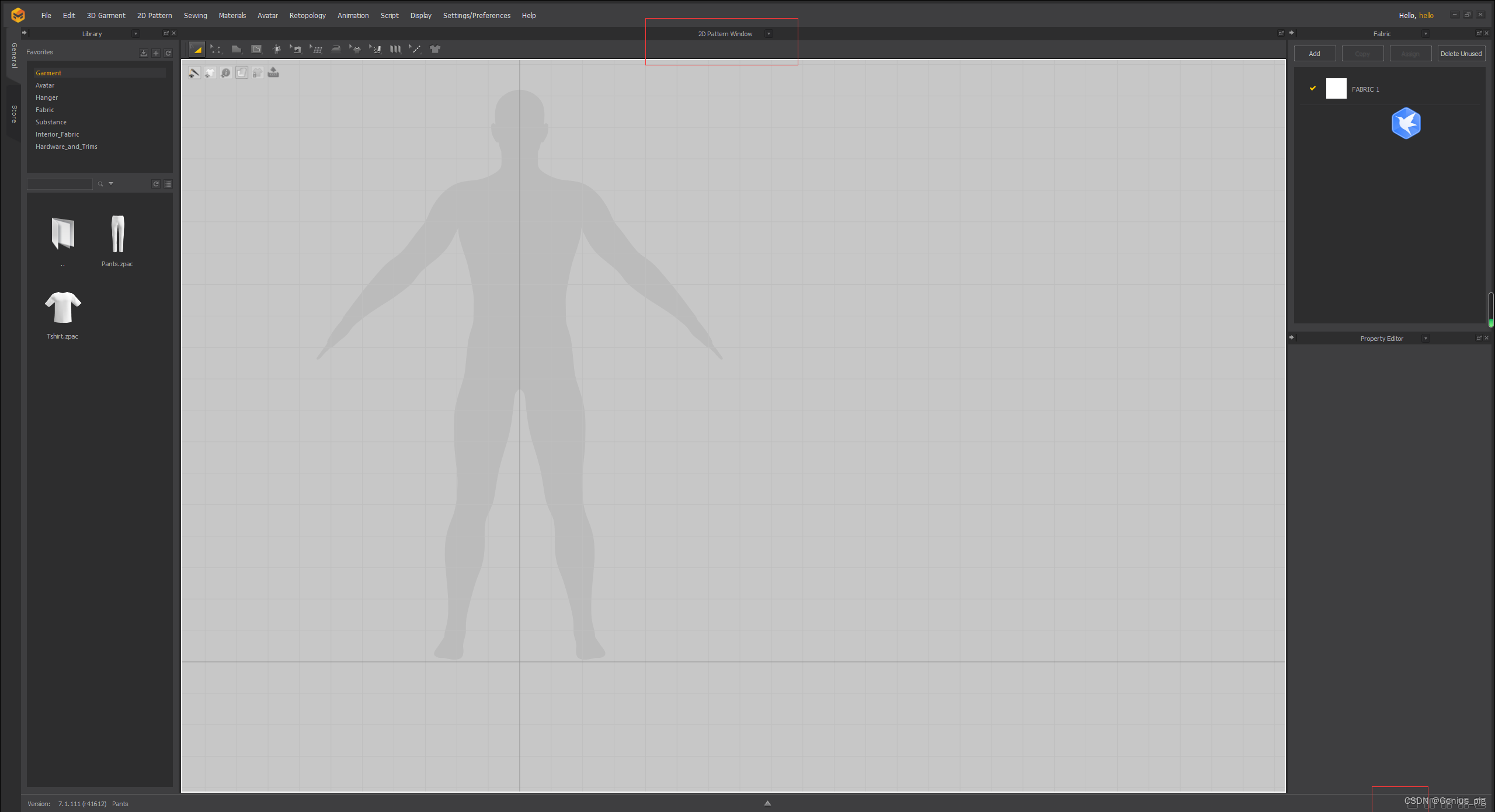The width and height of the screenshot is (1495, 812).
Task: Undock the Library panel
Action: [166, 33]
